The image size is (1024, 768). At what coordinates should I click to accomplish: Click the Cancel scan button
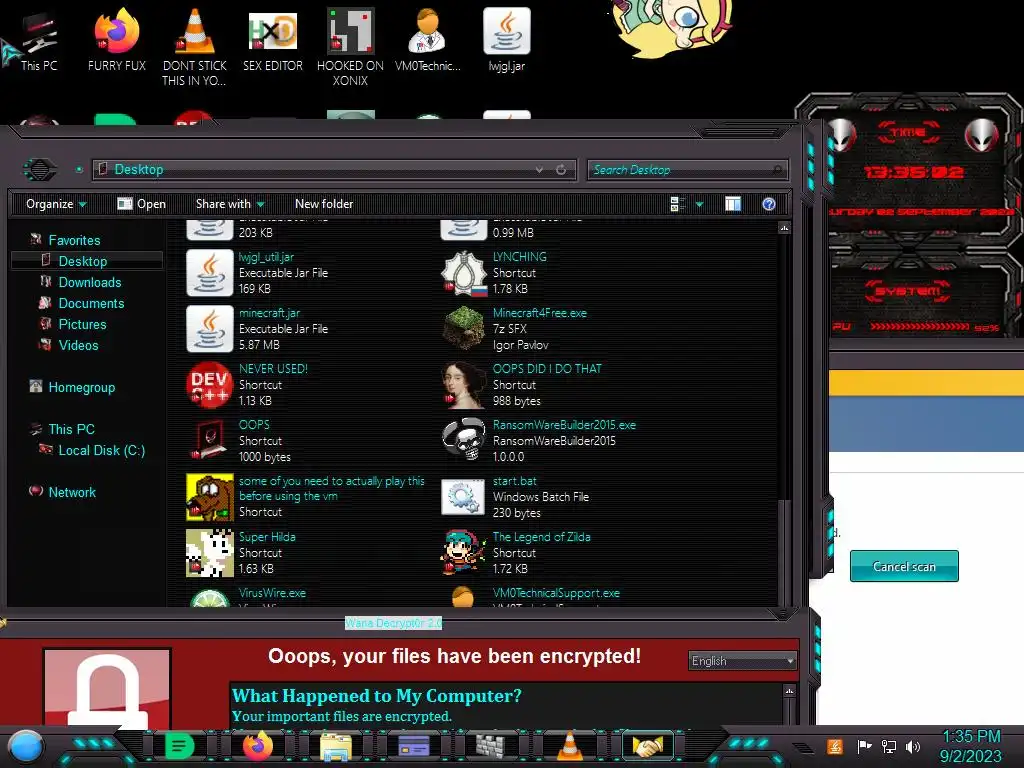[x=904, y=566]
